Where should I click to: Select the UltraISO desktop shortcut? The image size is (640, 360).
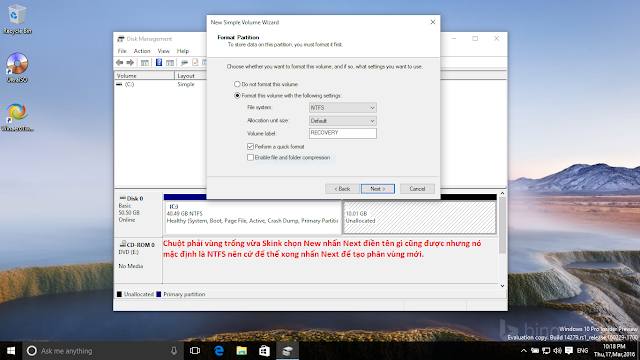[x=17, y=68]
